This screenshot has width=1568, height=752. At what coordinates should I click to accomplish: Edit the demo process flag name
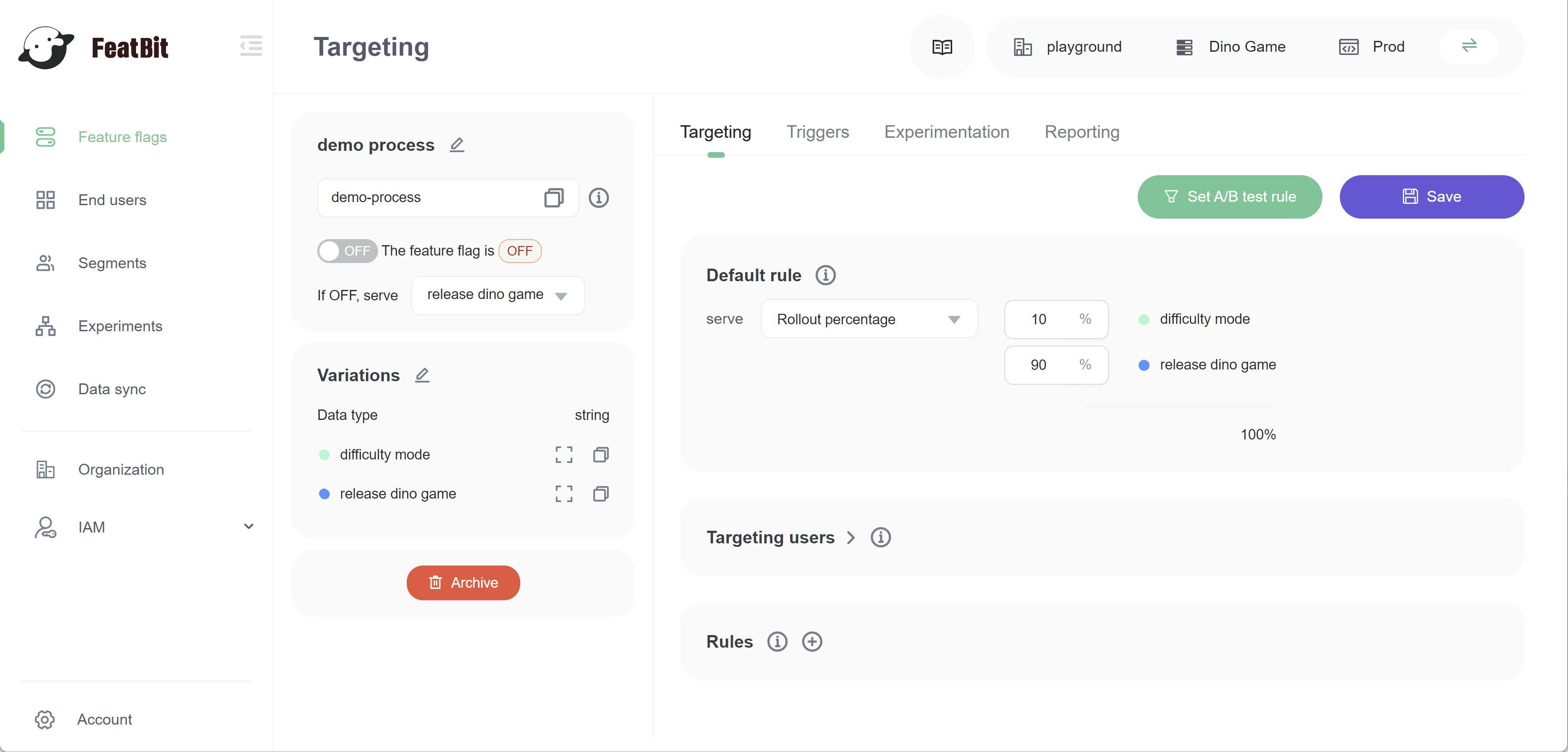(x=457, y=145)
